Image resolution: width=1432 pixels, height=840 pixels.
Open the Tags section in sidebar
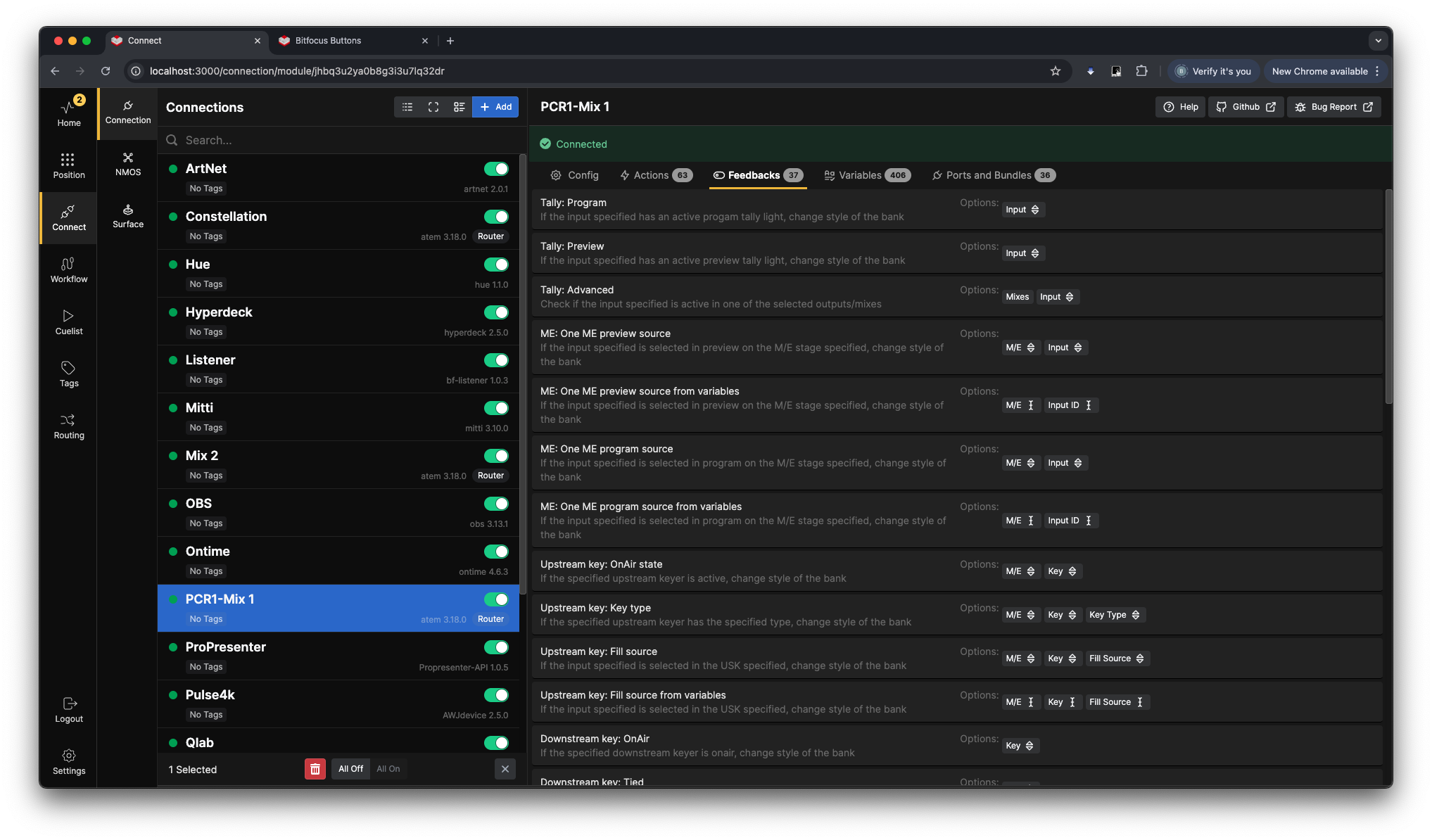pos(69,374)
